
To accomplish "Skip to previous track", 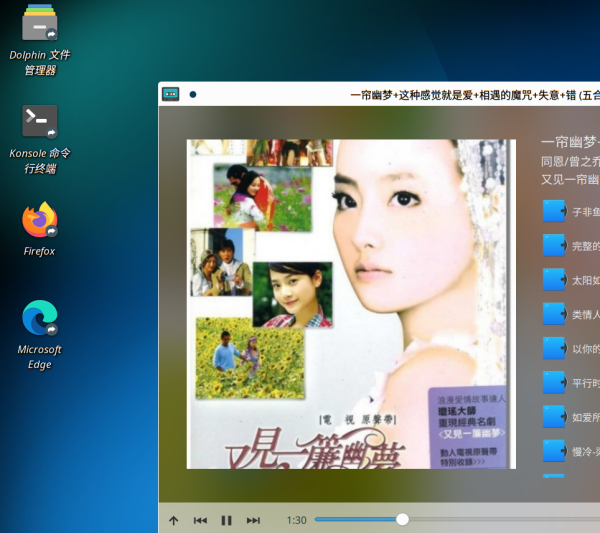I will click(200, 520).
